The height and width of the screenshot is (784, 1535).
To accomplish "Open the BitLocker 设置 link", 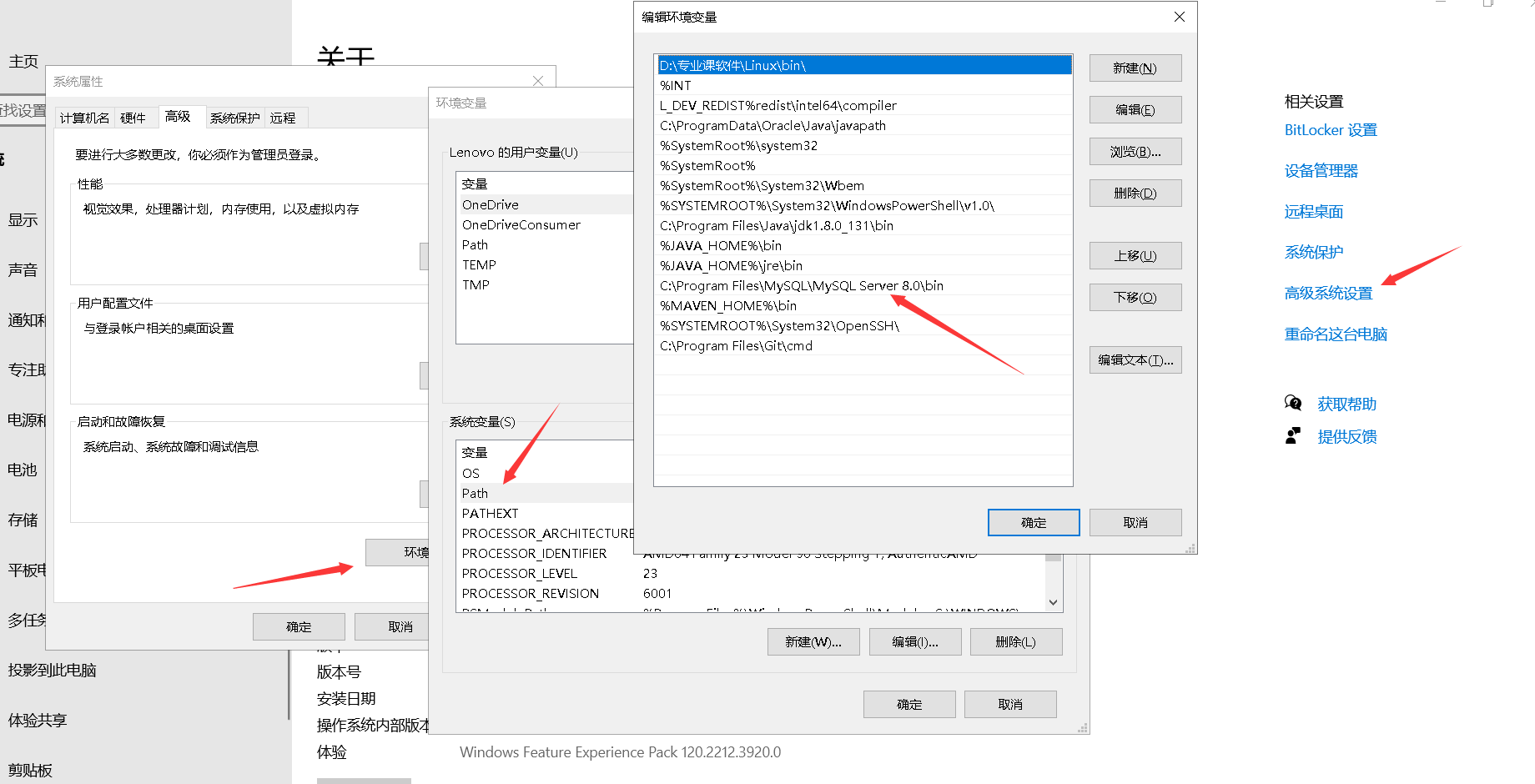I will [x=1331, y=130].
